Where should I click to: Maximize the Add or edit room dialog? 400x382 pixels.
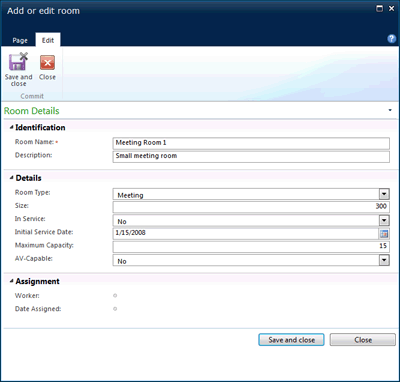(x=379, y=9)
